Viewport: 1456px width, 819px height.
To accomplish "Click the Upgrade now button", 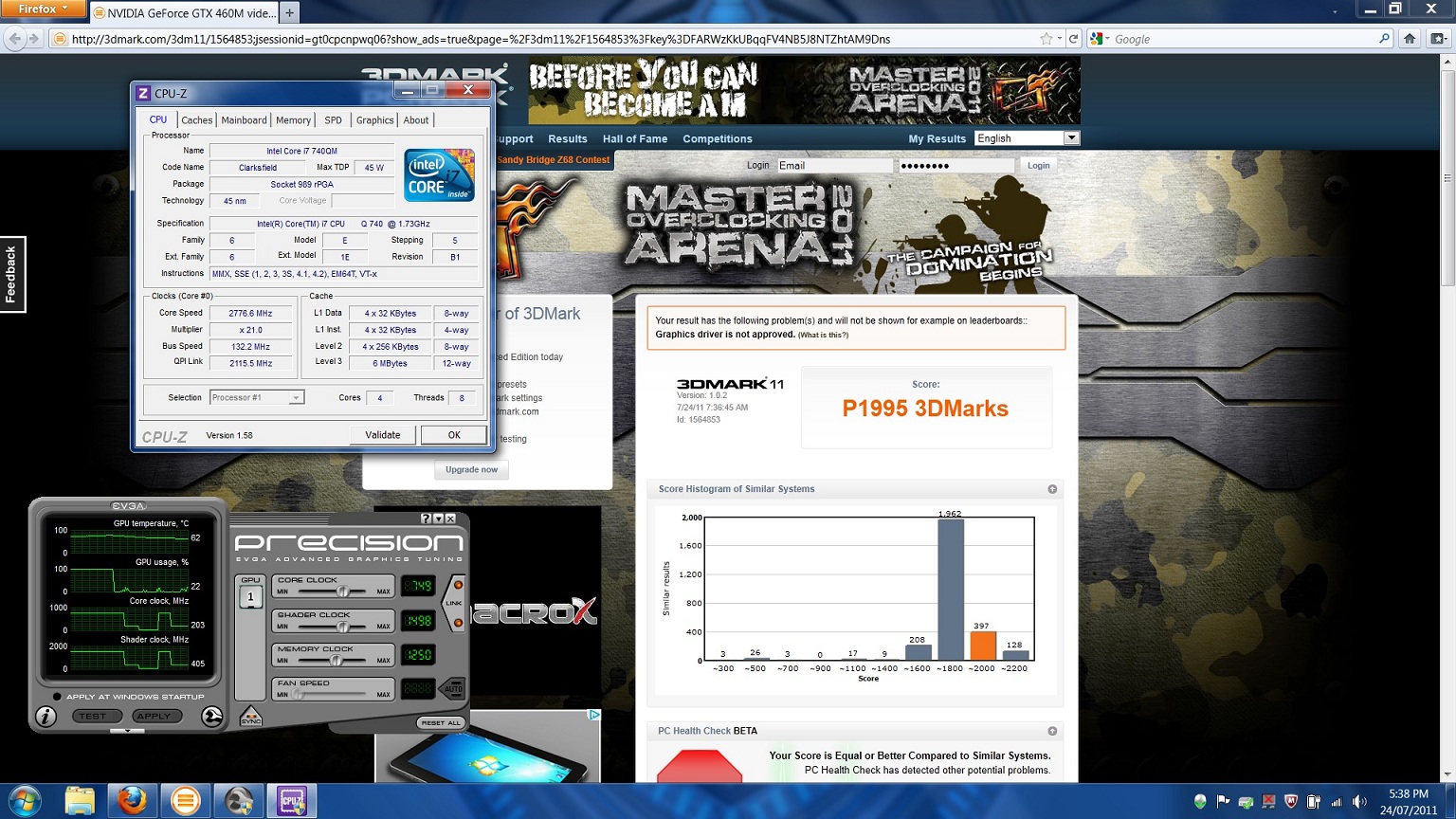I will click(471, 469).
